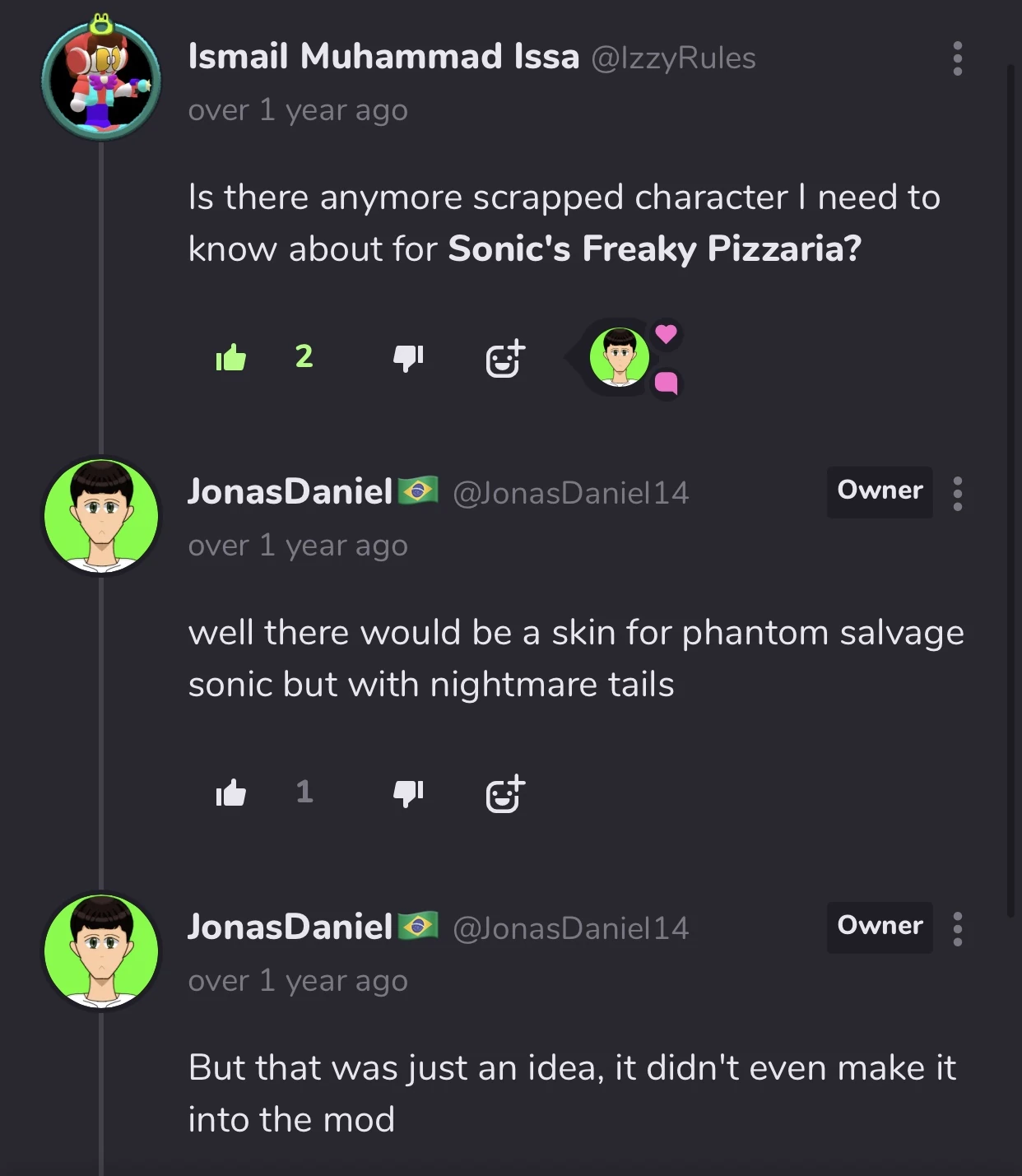Open options menu on JonasDaniel's second reply
The image size is (1022, 1176).
957,928
